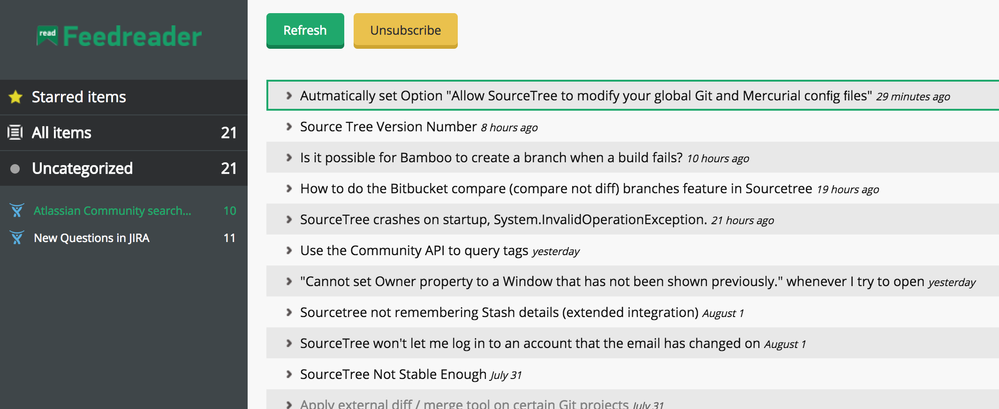Screen dimensions: 999x409
Task: Click the Feedreader title text
Action: point(133,36)
